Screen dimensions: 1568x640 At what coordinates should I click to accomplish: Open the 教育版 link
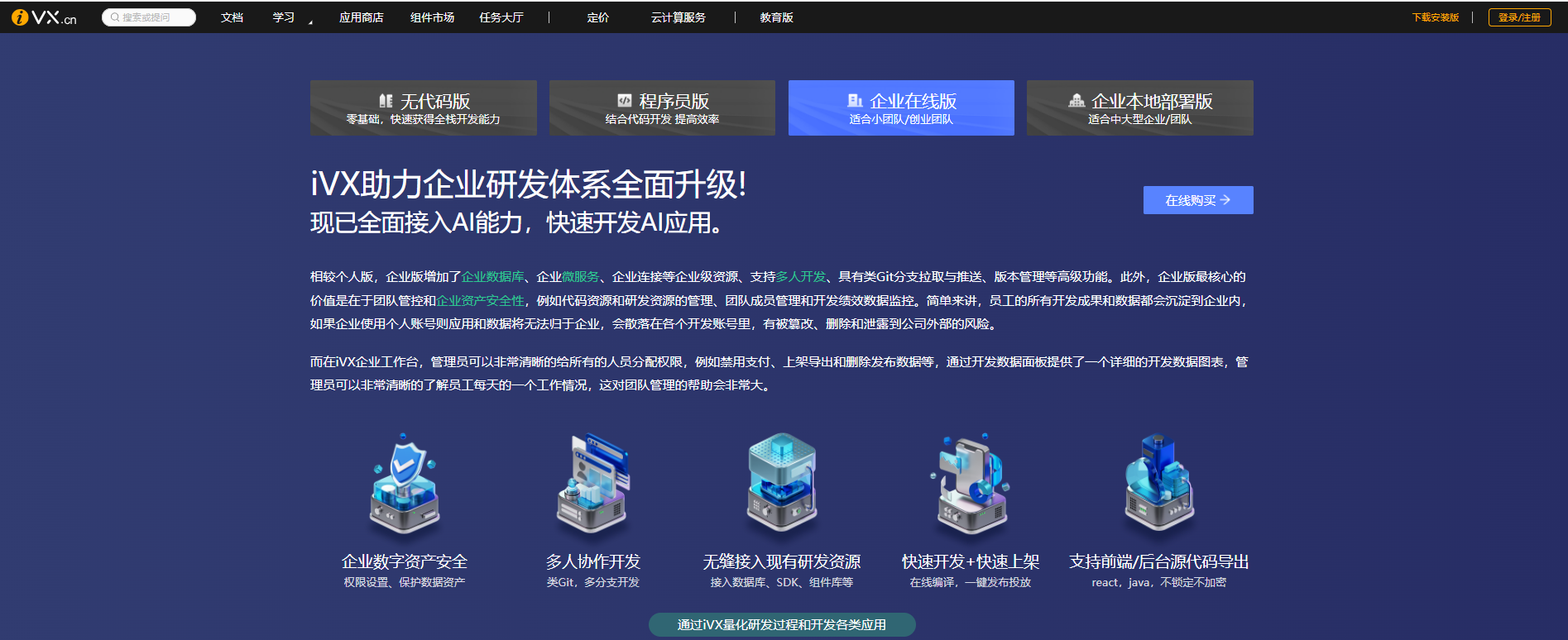click(777, 17)
